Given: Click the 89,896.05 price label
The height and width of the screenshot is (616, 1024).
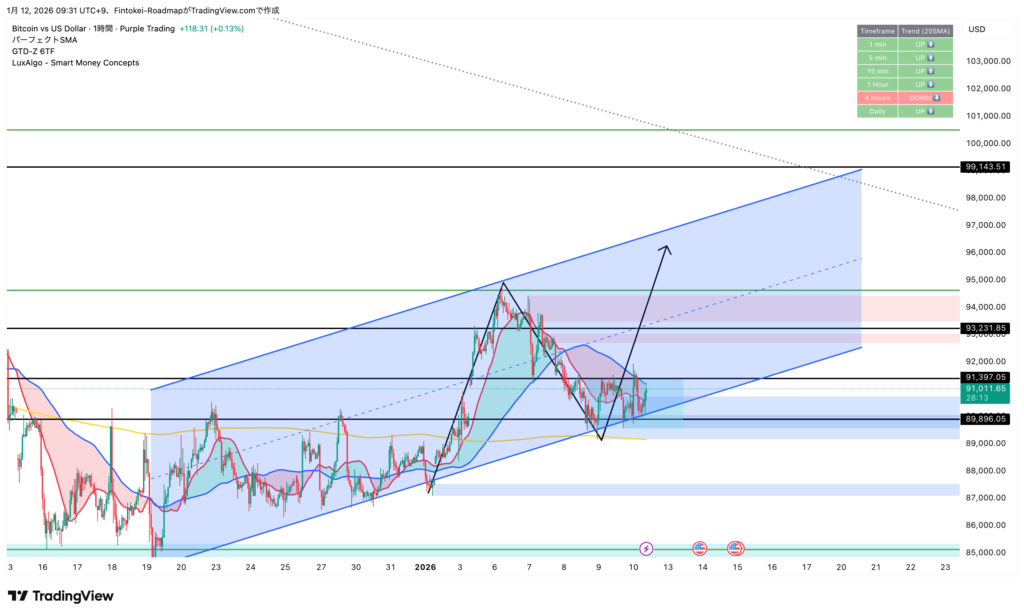Looking at the screenshot, I should pos(984,420).
